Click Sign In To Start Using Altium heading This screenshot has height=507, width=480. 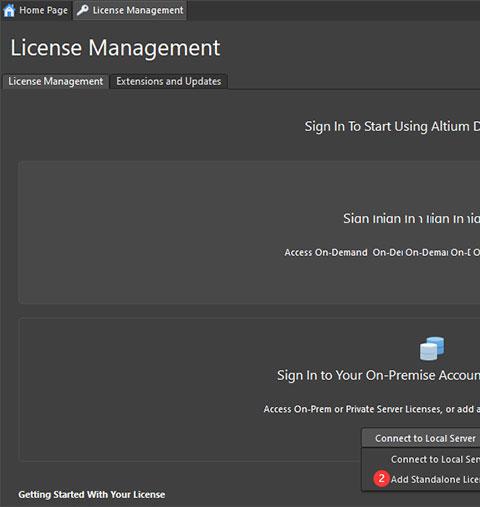click(x=392, y=127)
